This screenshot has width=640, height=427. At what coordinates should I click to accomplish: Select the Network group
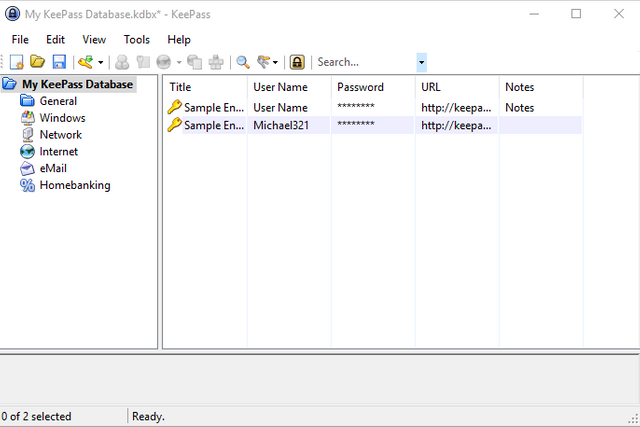(x=60, y=134)
